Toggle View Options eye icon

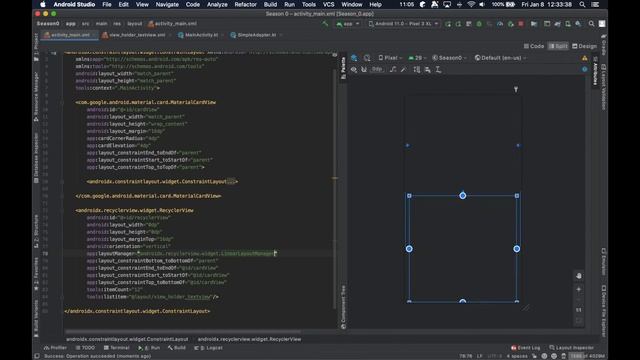pos(353,69)
